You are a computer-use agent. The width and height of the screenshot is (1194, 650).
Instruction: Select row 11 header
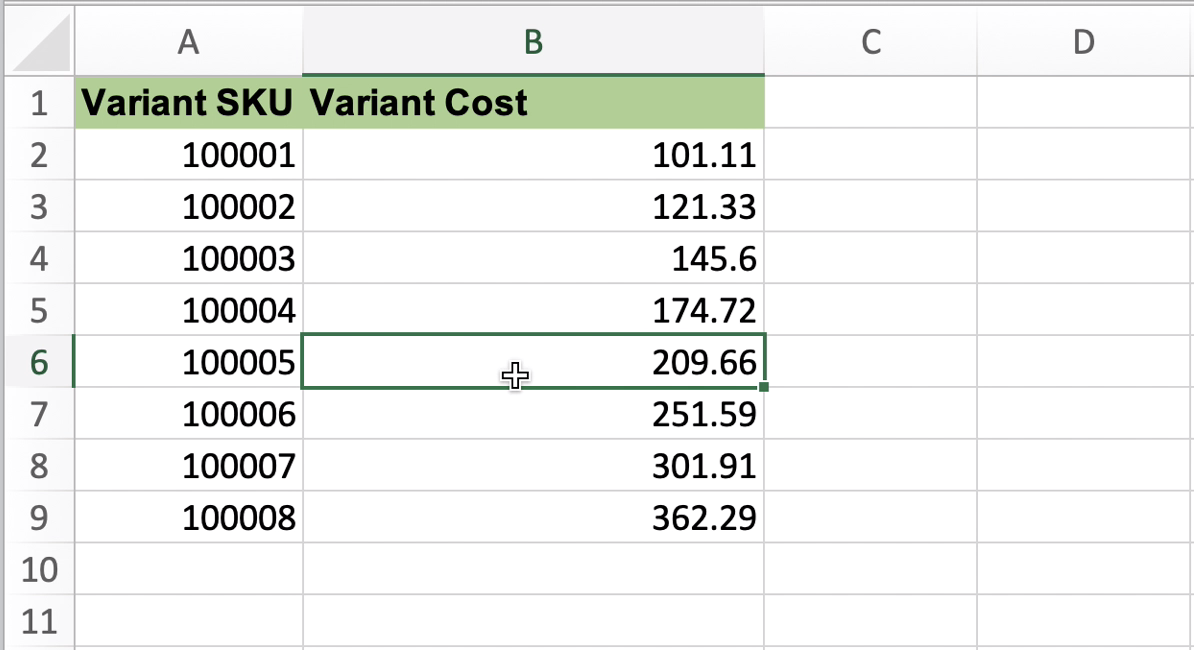point(38,622)
